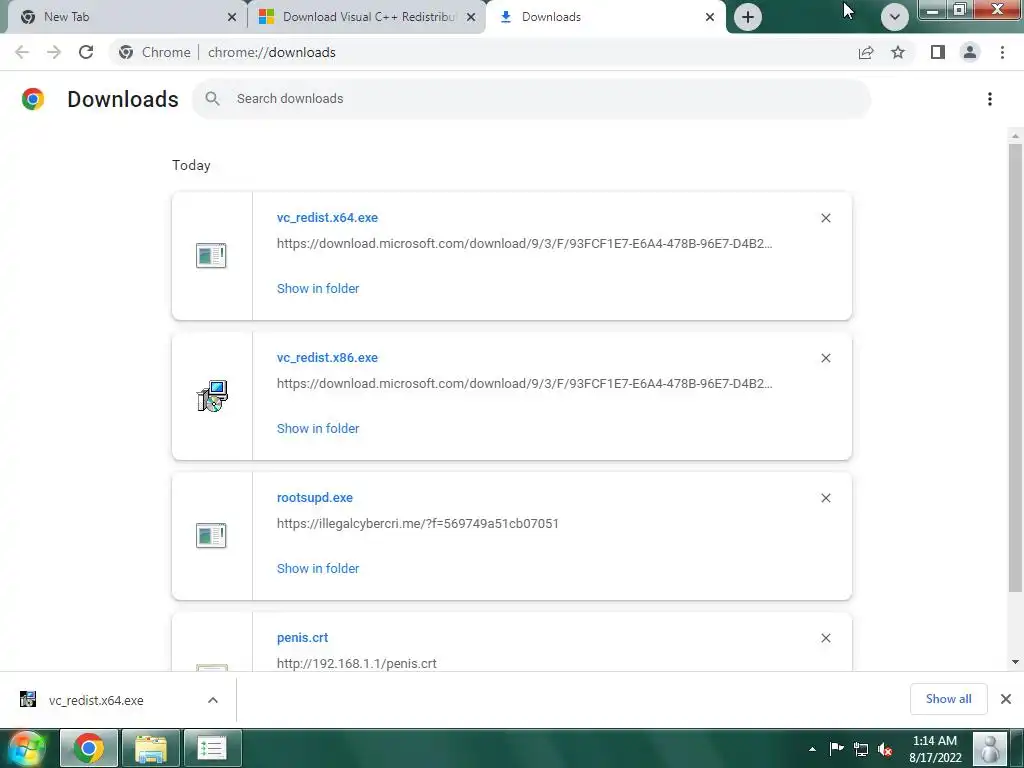
Task: Open the Windows Start menu
Action: (25, 748)
